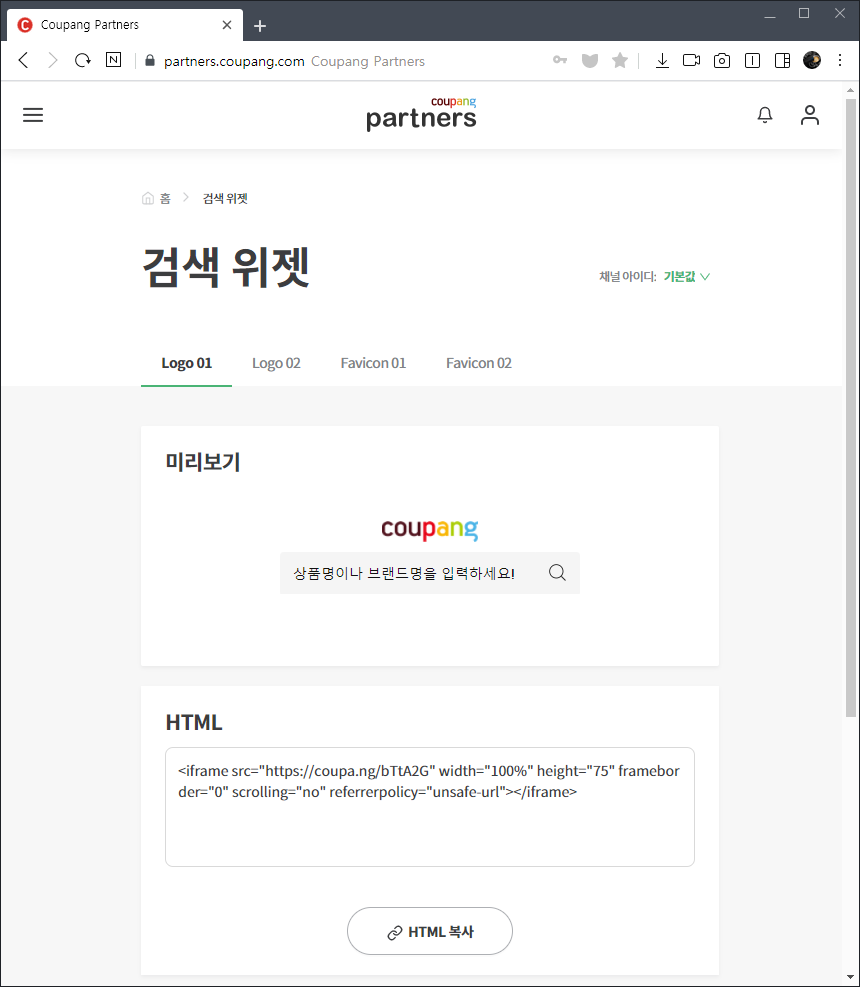This screenshot has width=860, height=987.
Task: Click the coupang logo in preview
Action: point(430,529)
